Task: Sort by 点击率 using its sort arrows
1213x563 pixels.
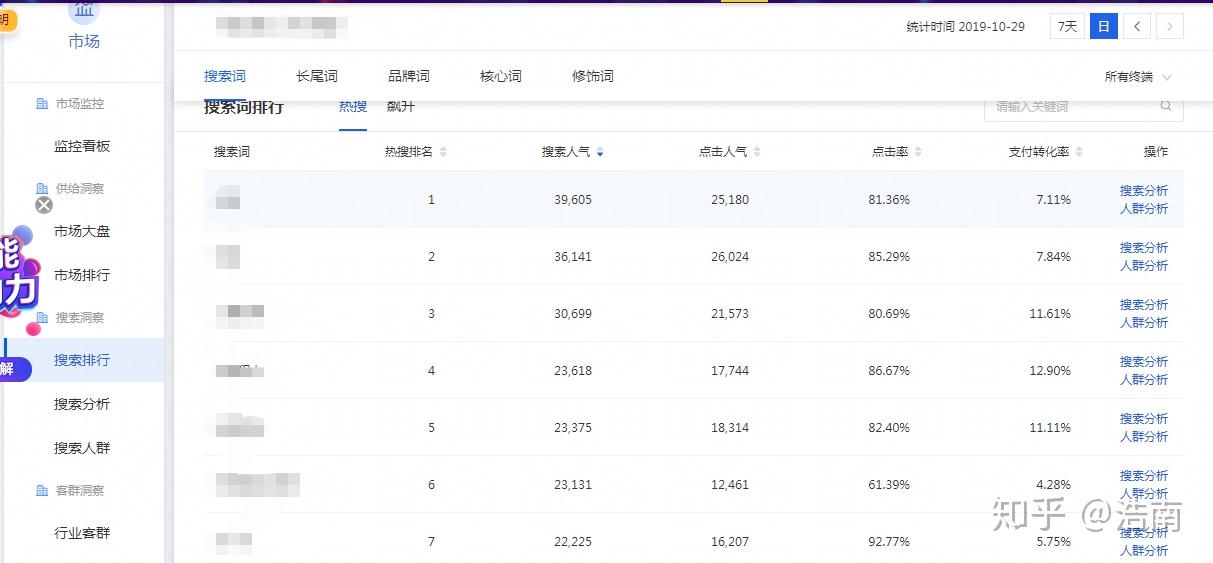Action: (918, 152)
